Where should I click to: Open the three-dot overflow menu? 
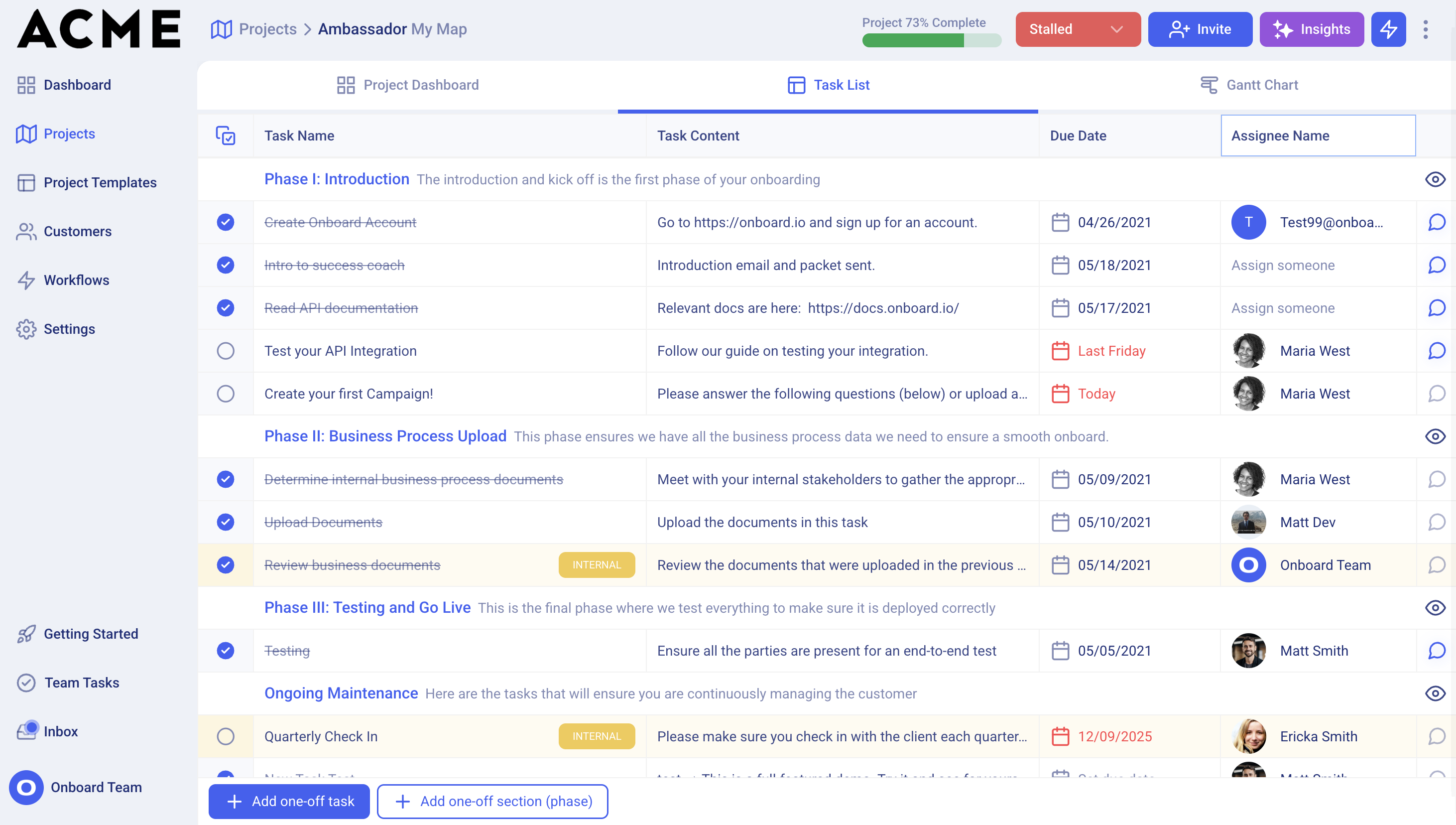[1426, 29]
